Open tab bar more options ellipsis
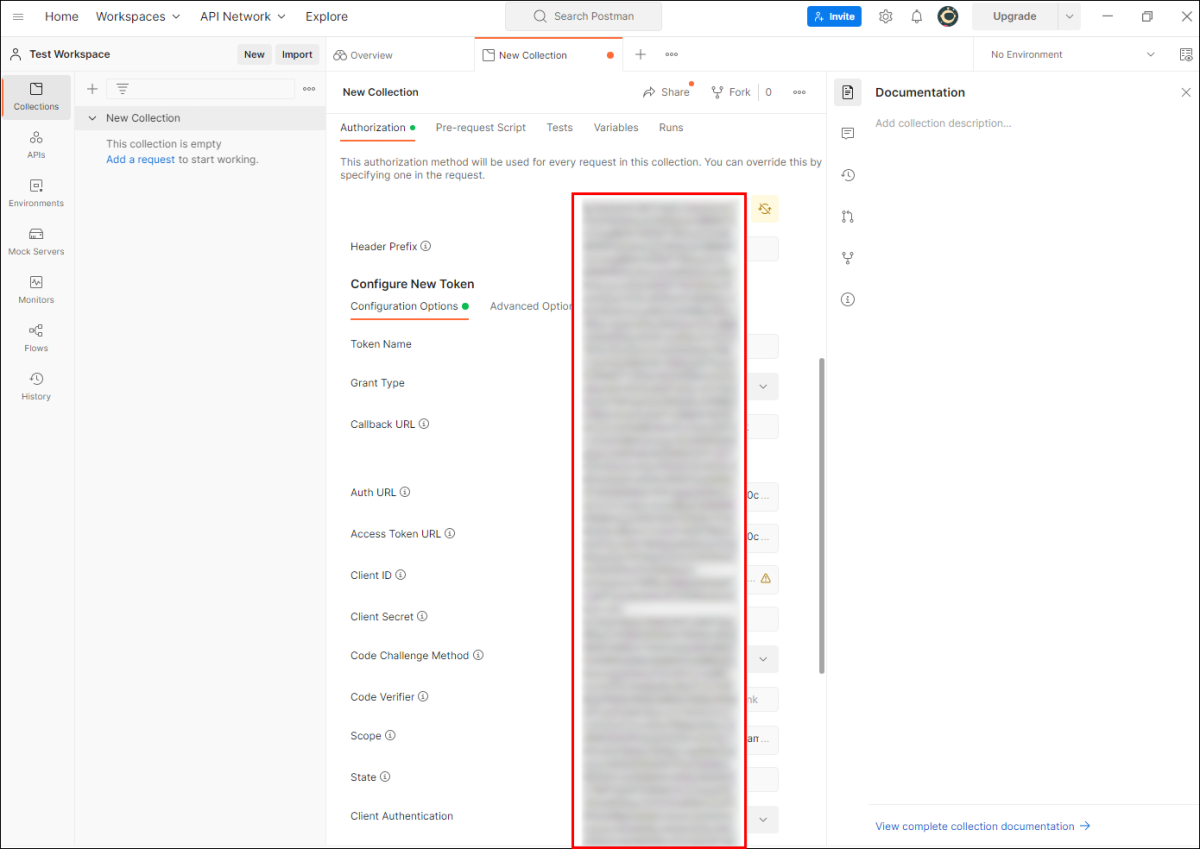 [x=672, y=55]
